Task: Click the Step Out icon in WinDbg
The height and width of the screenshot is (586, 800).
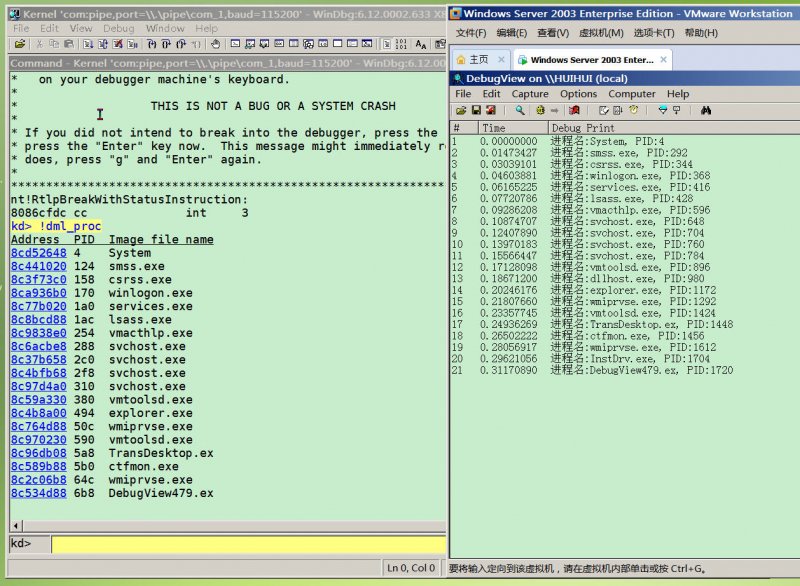Action: [x=181, y=44]
